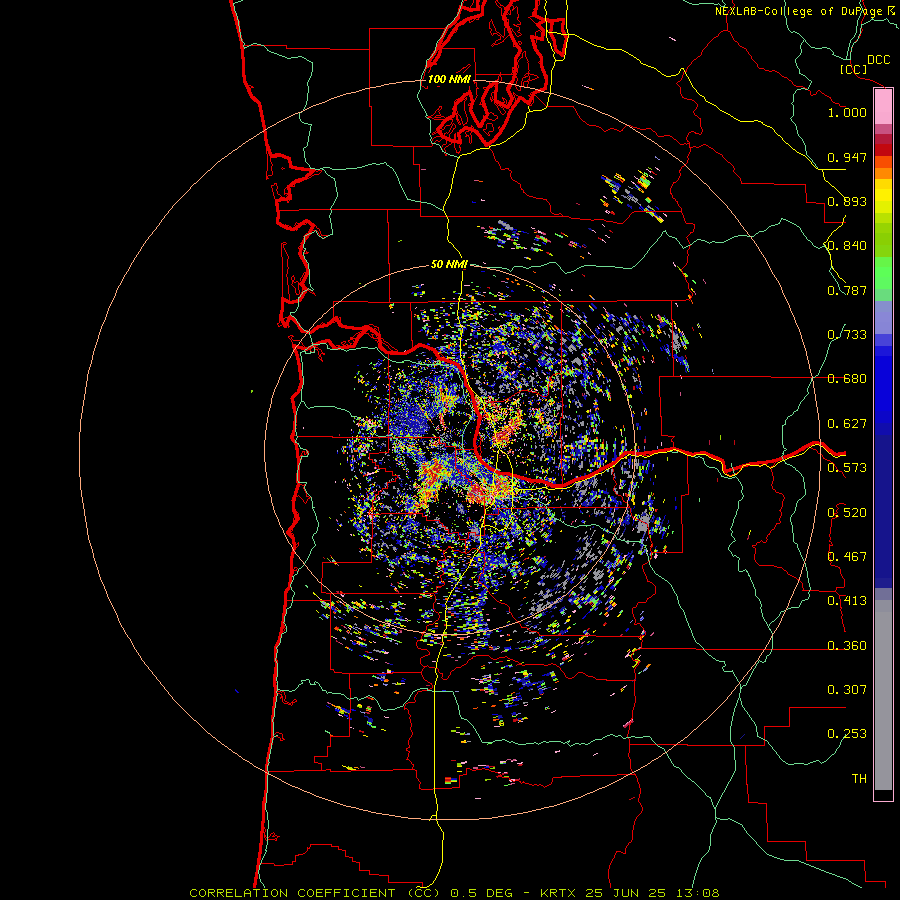
Task: Click the KRTX 25 JUN 25 13:08 timestamp
Action: point(630,893)
